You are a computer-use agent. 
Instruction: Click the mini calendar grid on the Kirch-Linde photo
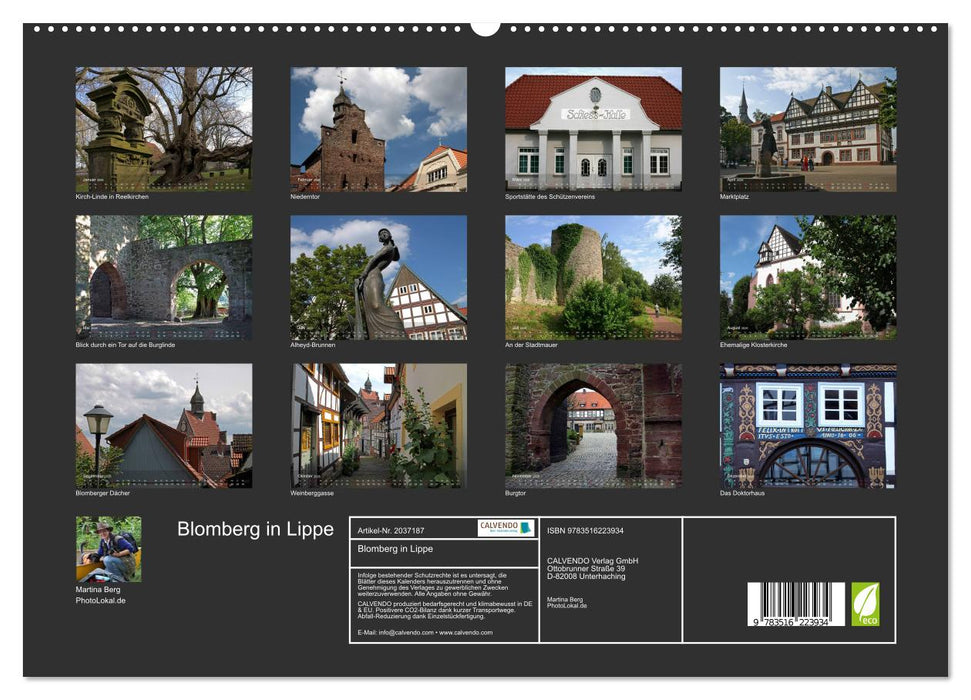click(165, 184)
